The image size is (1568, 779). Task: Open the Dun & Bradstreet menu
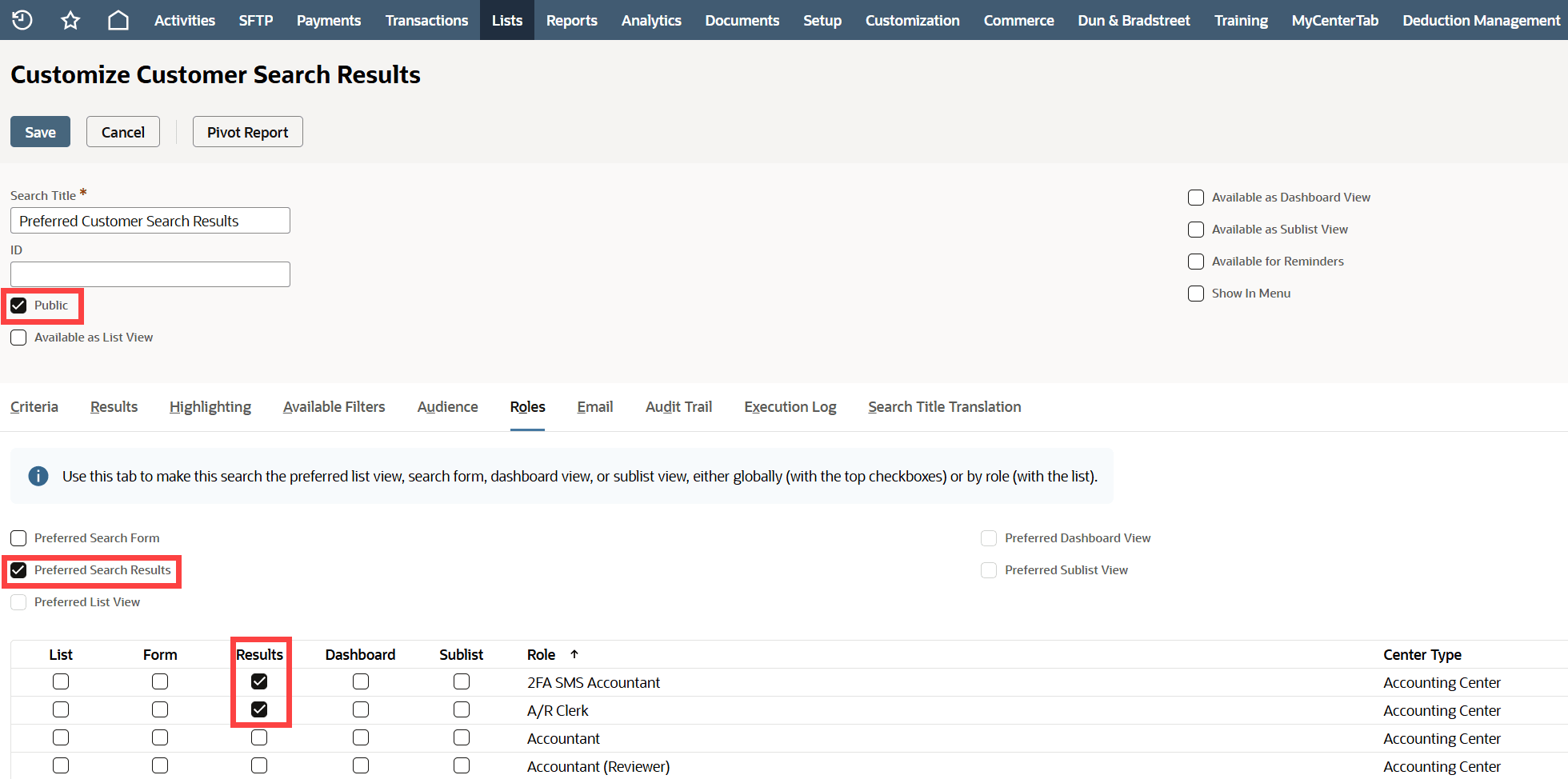pyautogui.click(x=1134, y=20)
